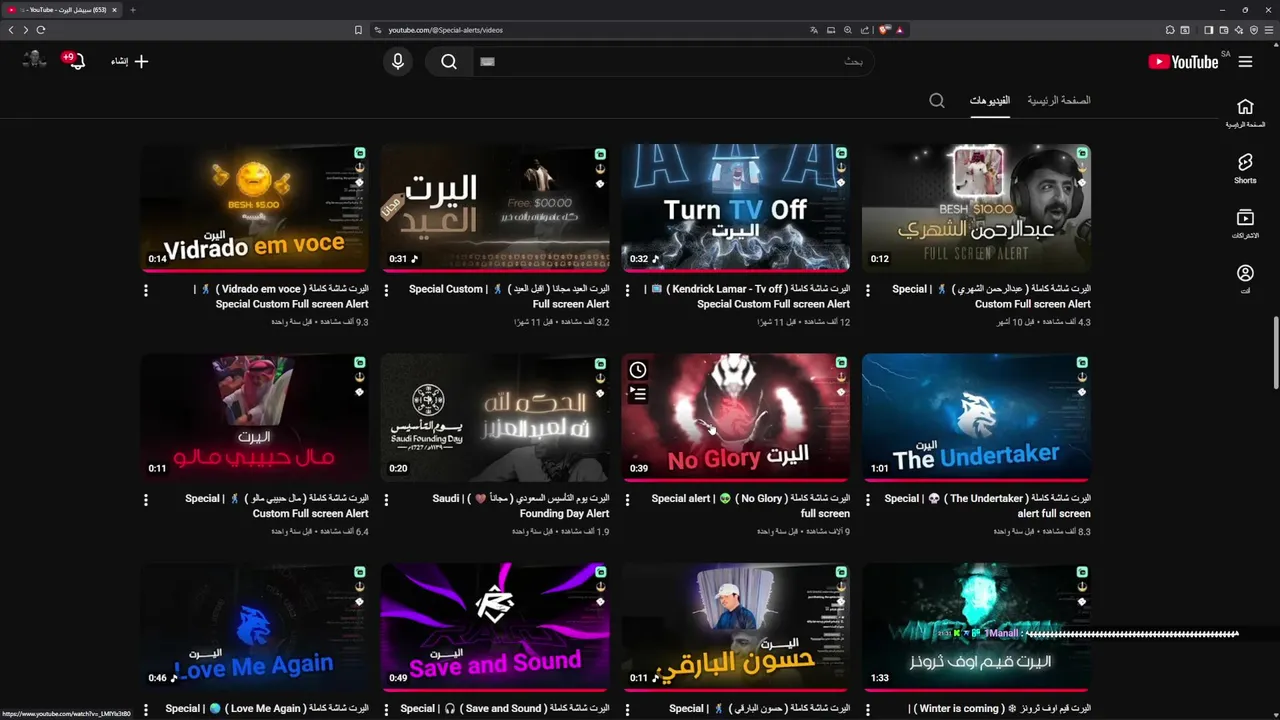Open options menu for عبدالرحمن الشهري video
Viewport: 1280px width, 720px height.
click(869, 290)
